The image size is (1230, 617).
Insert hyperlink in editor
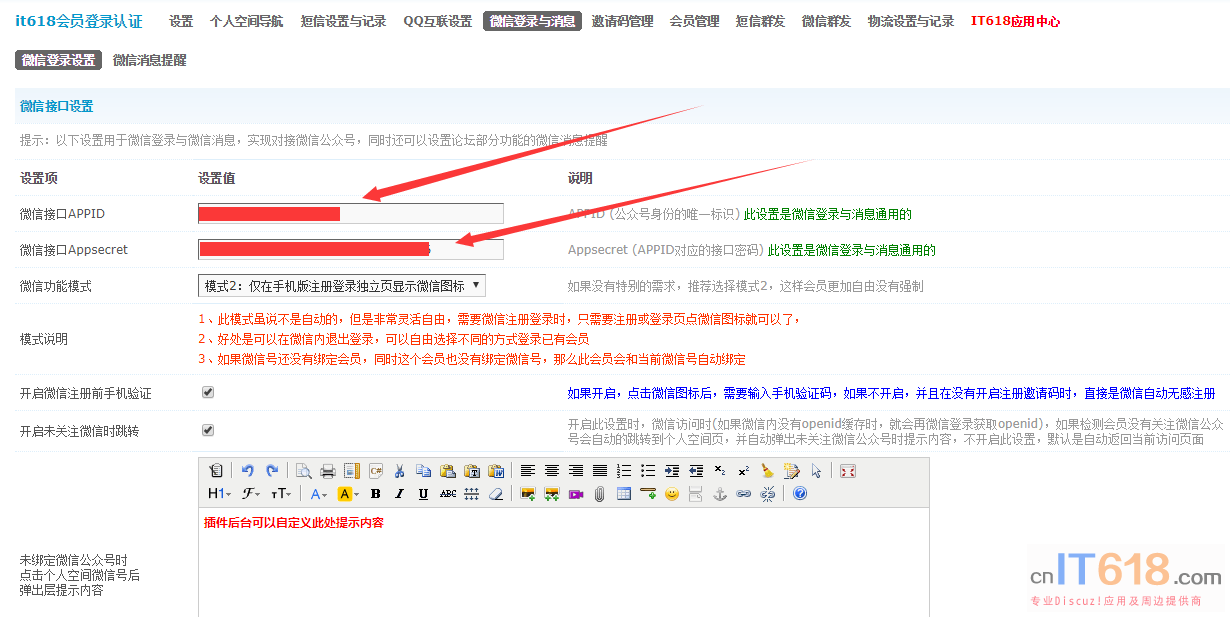tap(744, 494)
